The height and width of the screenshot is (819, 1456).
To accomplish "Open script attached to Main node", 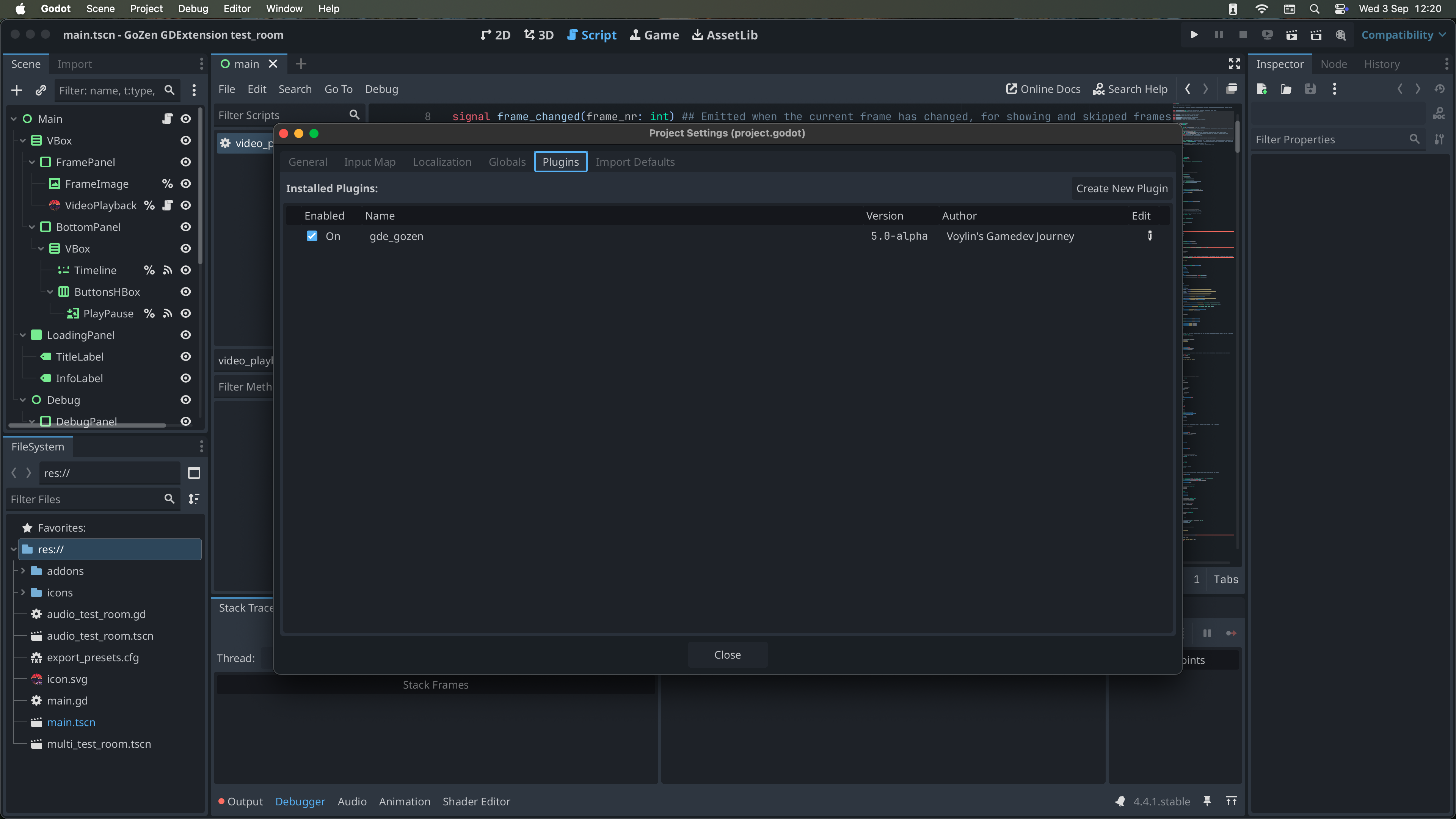I will (167, 119).
